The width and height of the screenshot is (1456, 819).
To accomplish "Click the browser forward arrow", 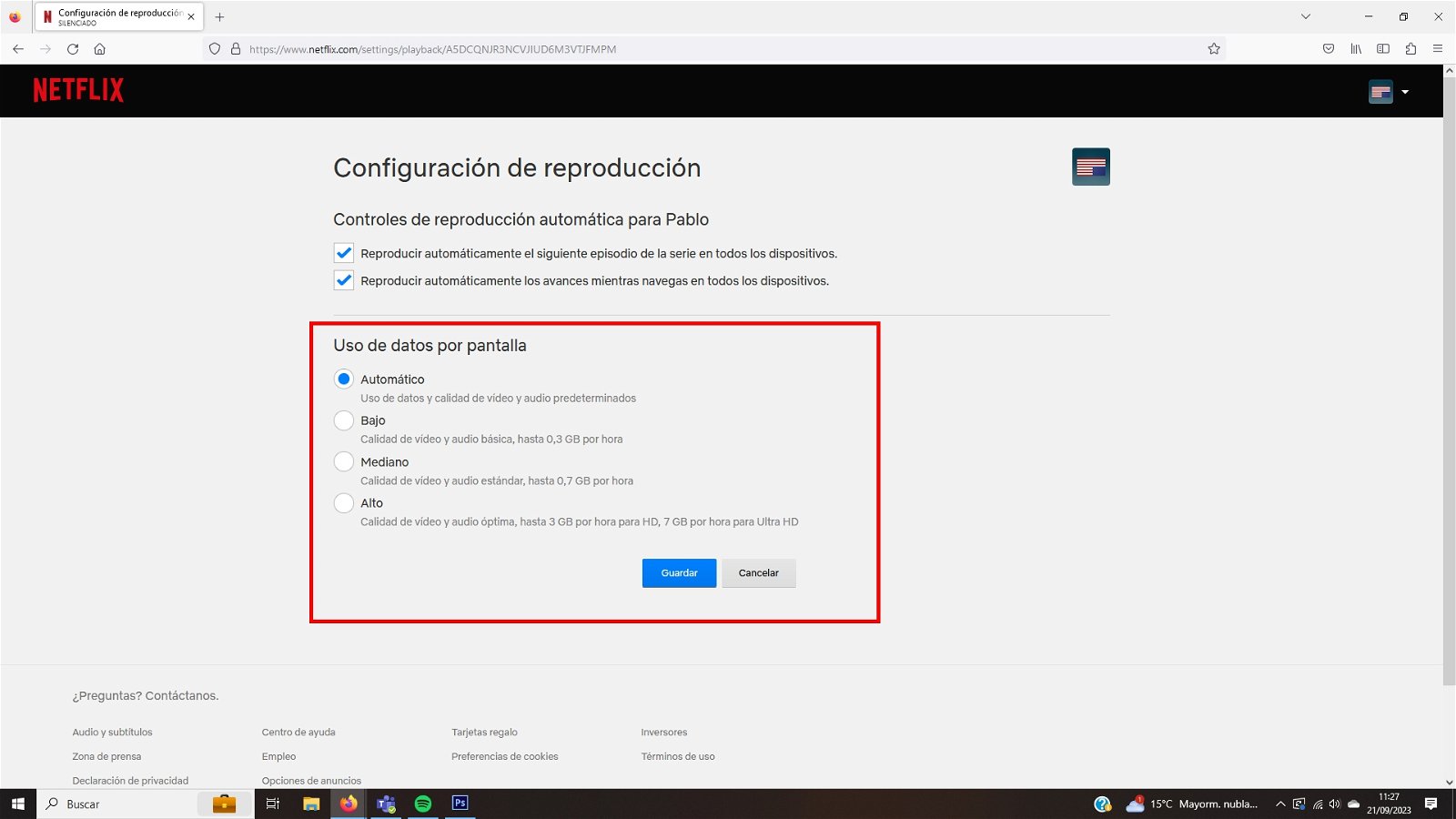I will 45,49.
